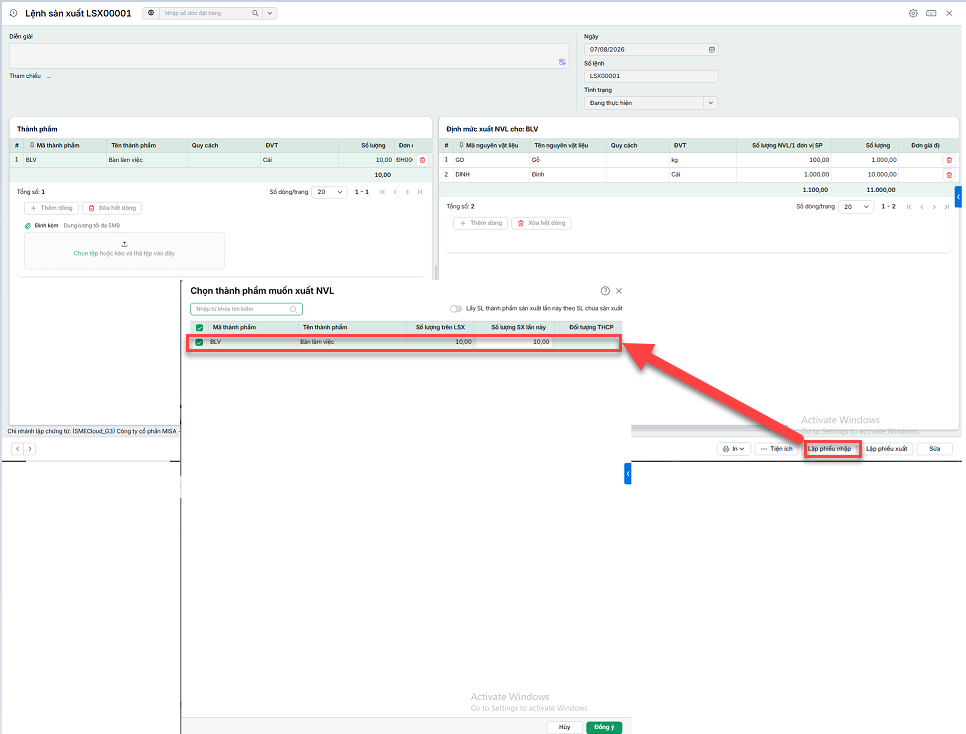Go to first page in Thành phẩm table
The width and height of the screenshot is (966, 734).
click(383, 192)
